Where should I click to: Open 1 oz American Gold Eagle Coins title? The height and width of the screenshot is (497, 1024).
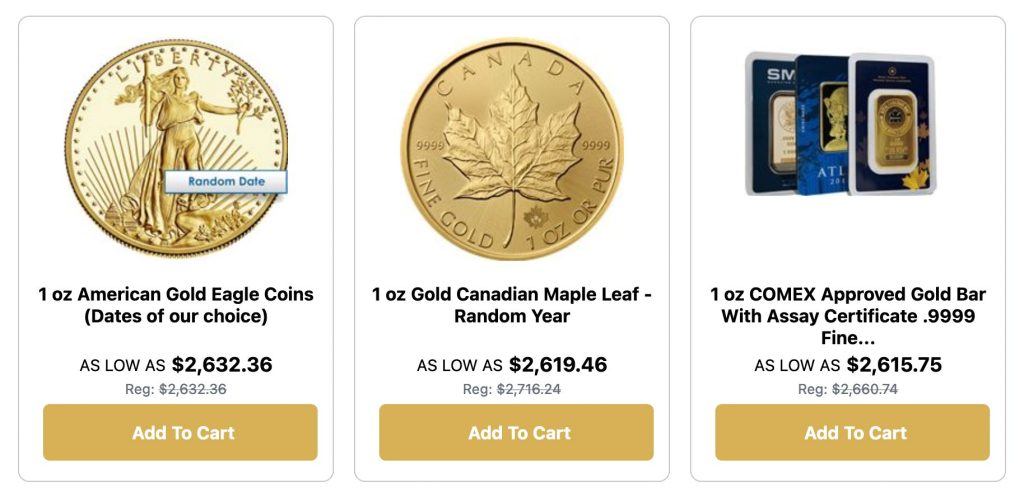[176, 305]
